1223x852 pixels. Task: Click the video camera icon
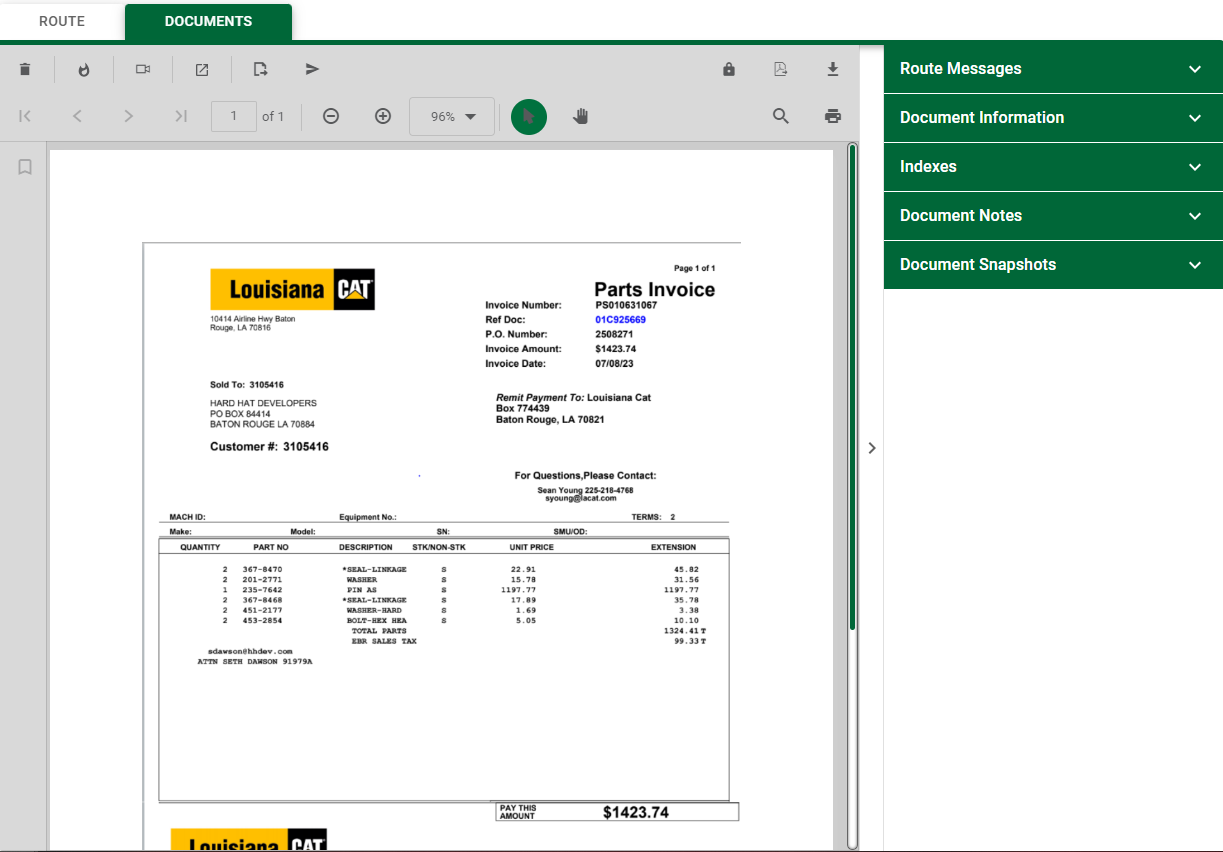(x=143, y=69)
